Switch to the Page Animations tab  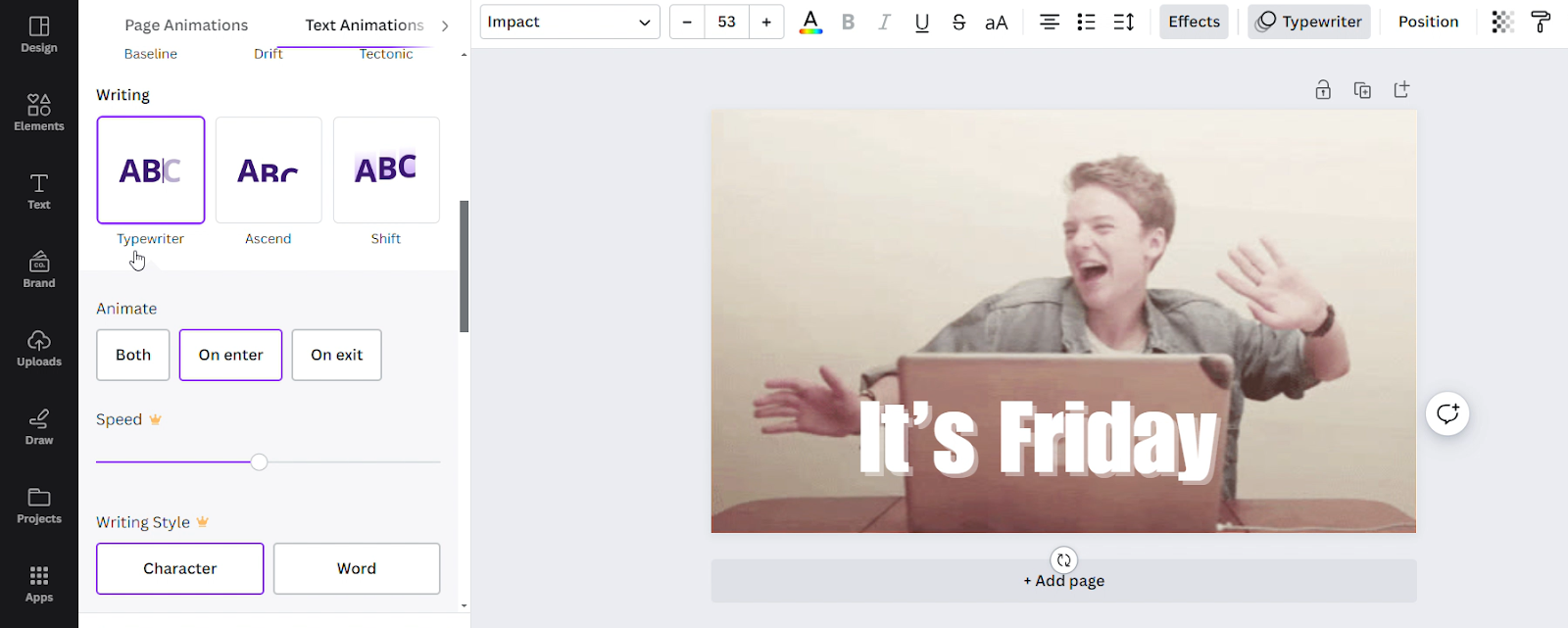pyautogui.click(x=186, y=25)
